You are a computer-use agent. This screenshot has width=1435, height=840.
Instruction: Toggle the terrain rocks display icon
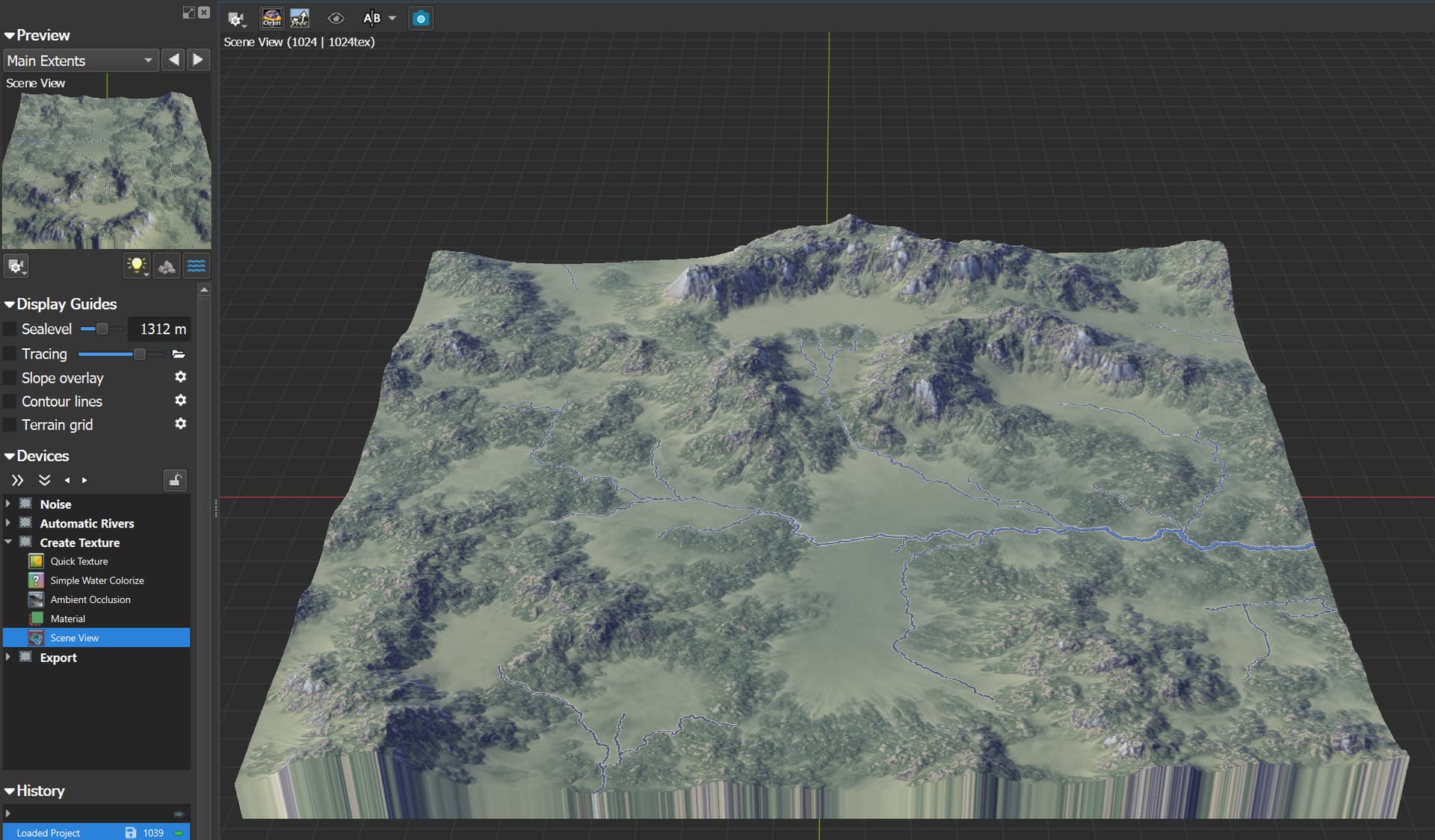(x=167, y=266)
